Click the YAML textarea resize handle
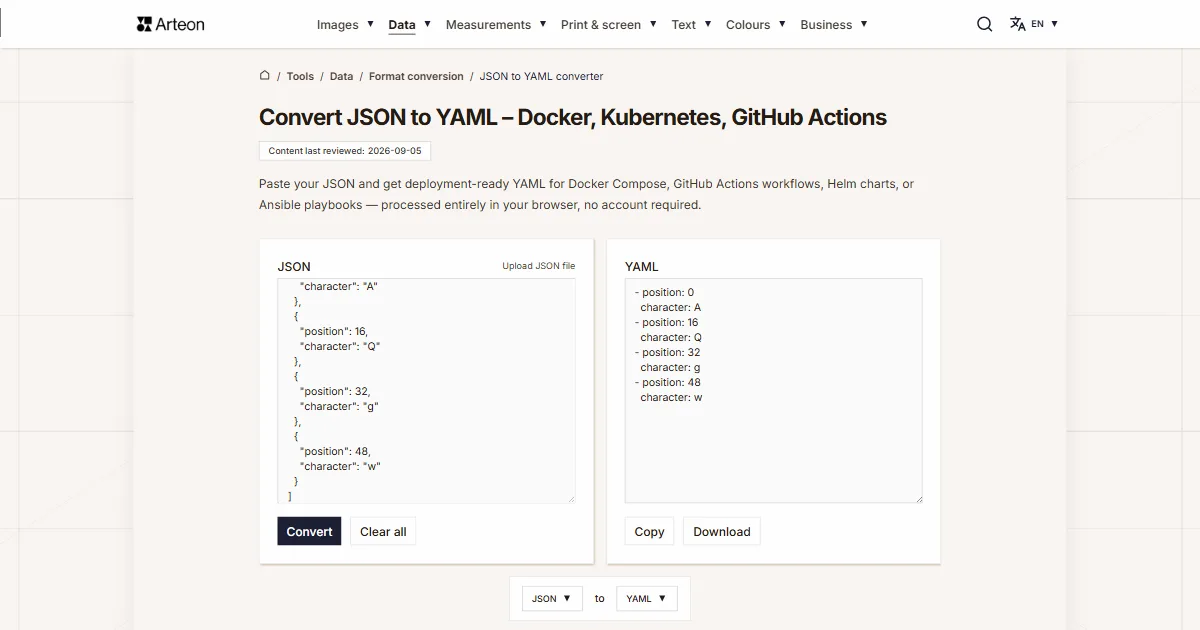 [x=918, y=498]
